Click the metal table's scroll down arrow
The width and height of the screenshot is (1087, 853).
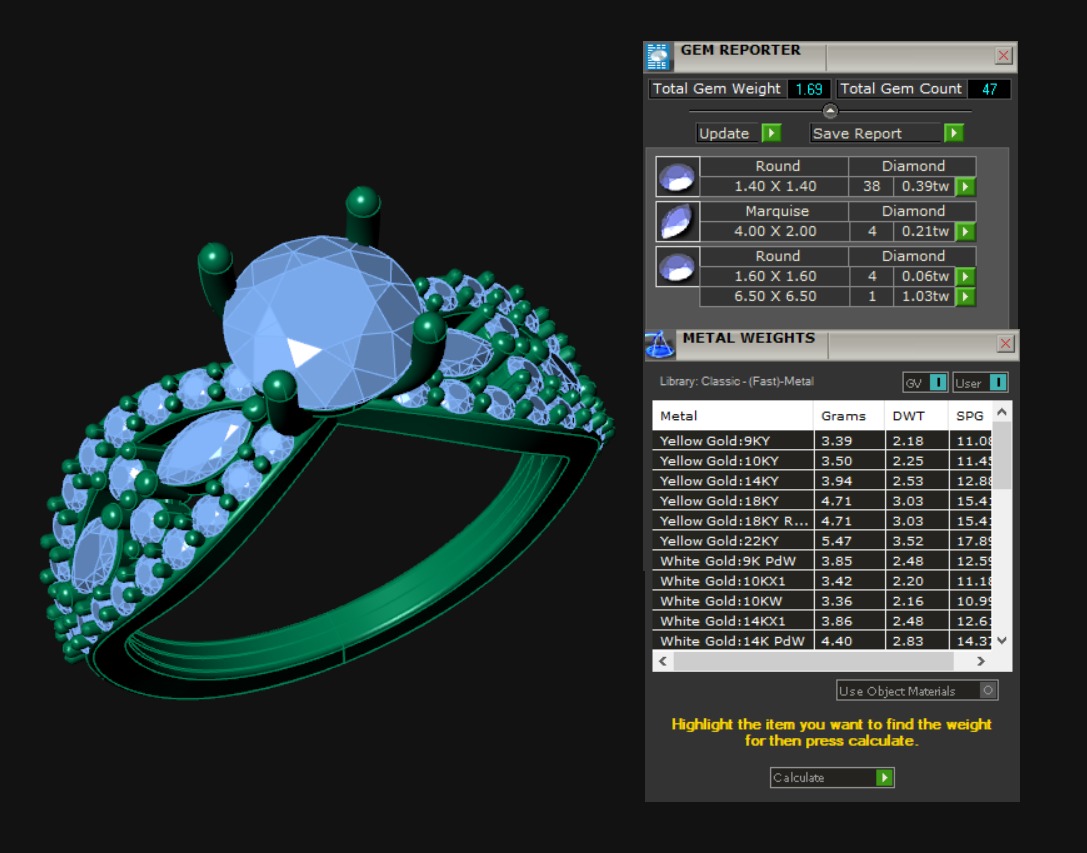(1002, 641)
